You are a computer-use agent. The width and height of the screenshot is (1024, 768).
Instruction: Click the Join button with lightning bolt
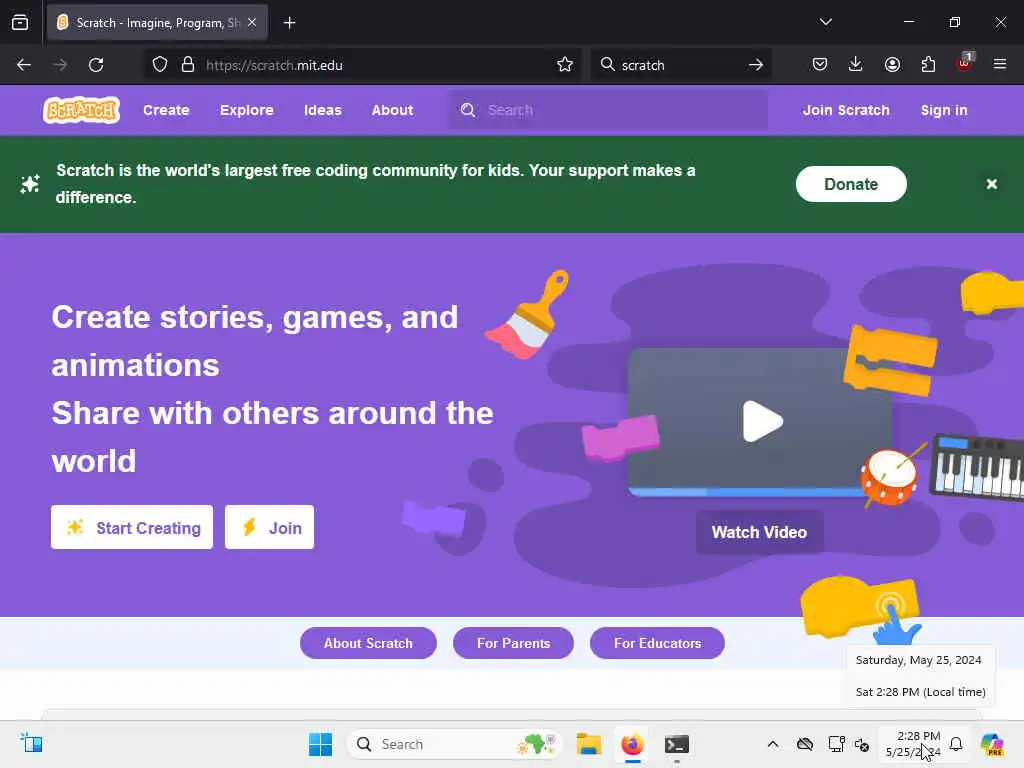point(270,527)
